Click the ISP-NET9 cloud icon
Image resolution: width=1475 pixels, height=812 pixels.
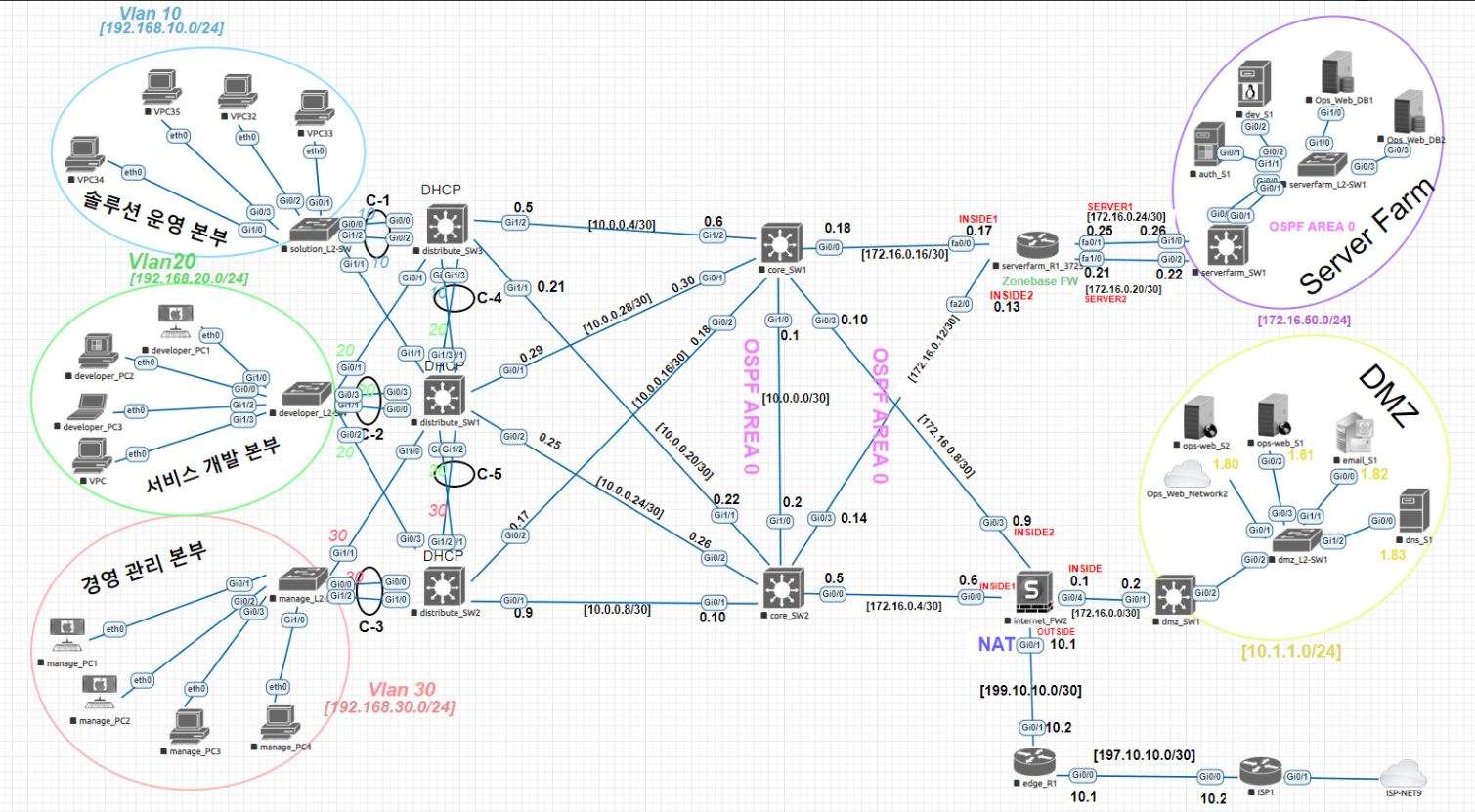click(1404, 773)
